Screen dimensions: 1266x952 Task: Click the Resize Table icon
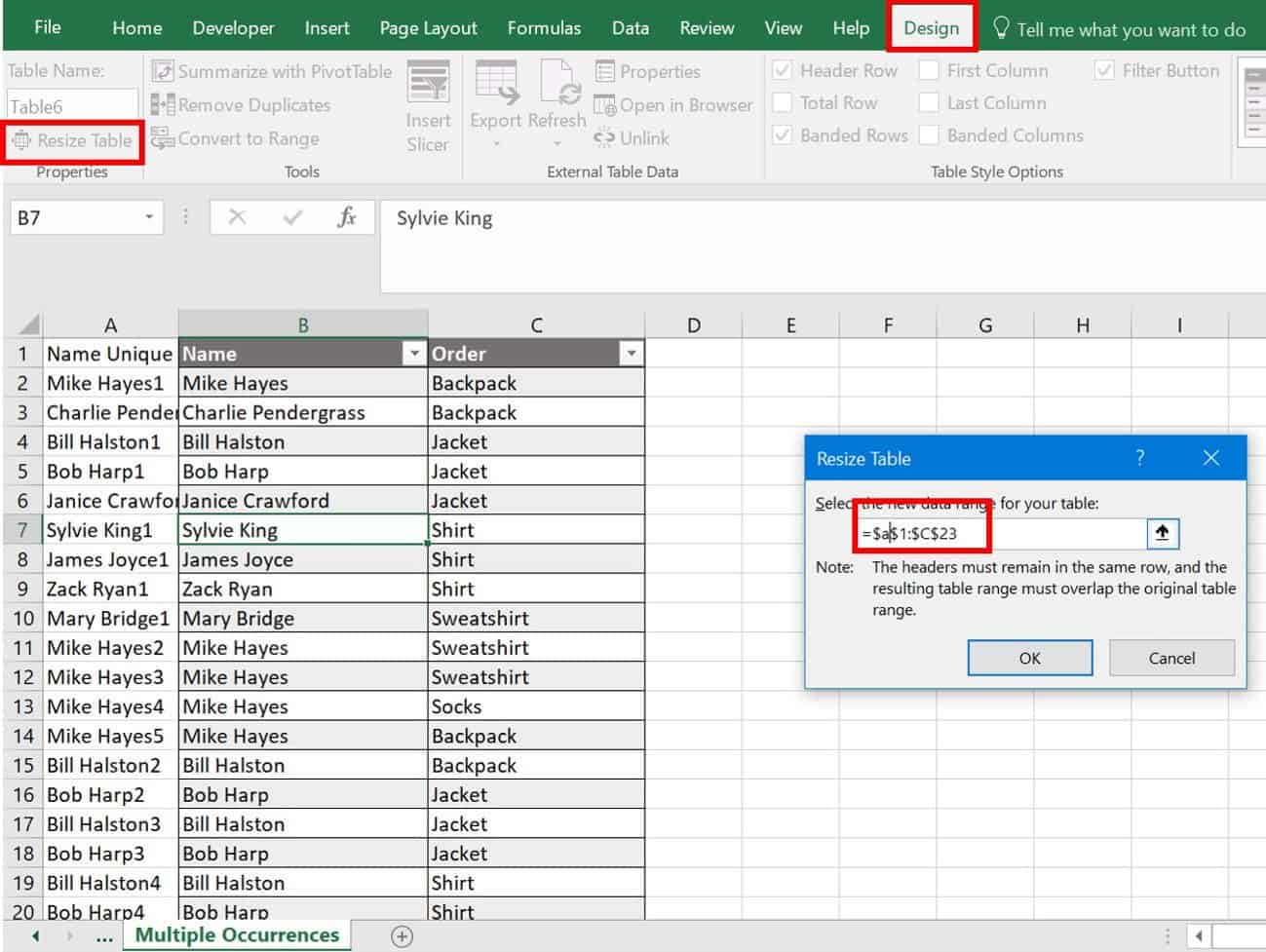21,141
